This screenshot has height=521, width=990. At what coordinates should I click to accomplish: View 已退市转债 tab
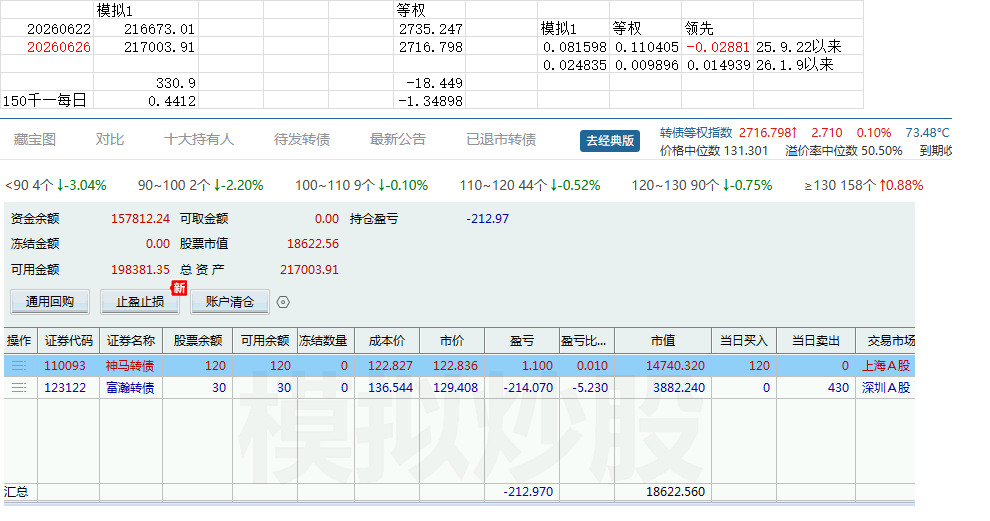[x=501, y=140]
